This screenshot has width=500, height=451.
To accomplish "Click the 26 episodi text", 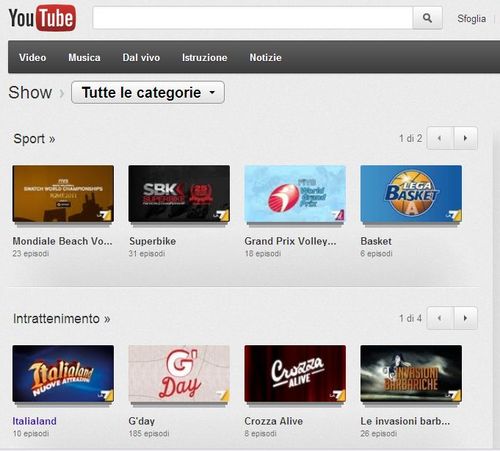I will 379,434.
